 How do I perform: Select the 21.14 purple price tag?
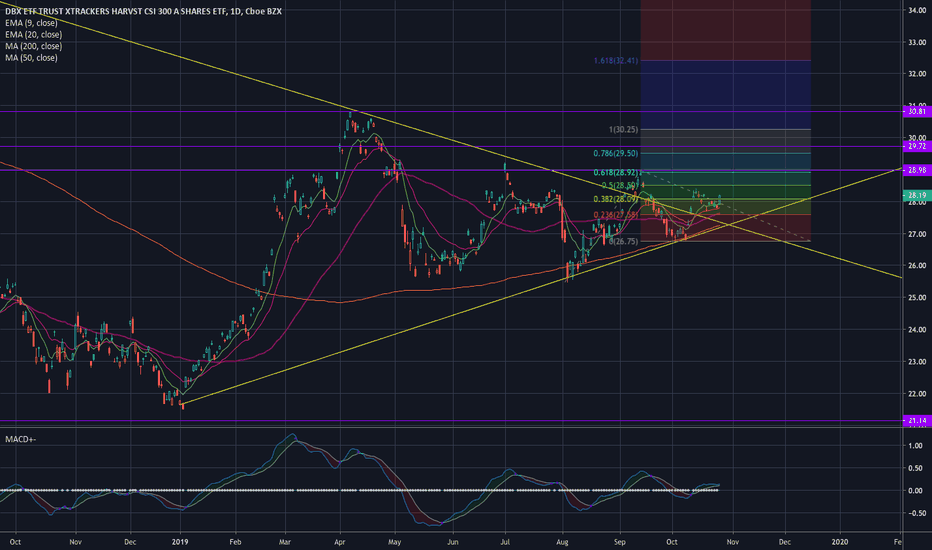point(915,420)
